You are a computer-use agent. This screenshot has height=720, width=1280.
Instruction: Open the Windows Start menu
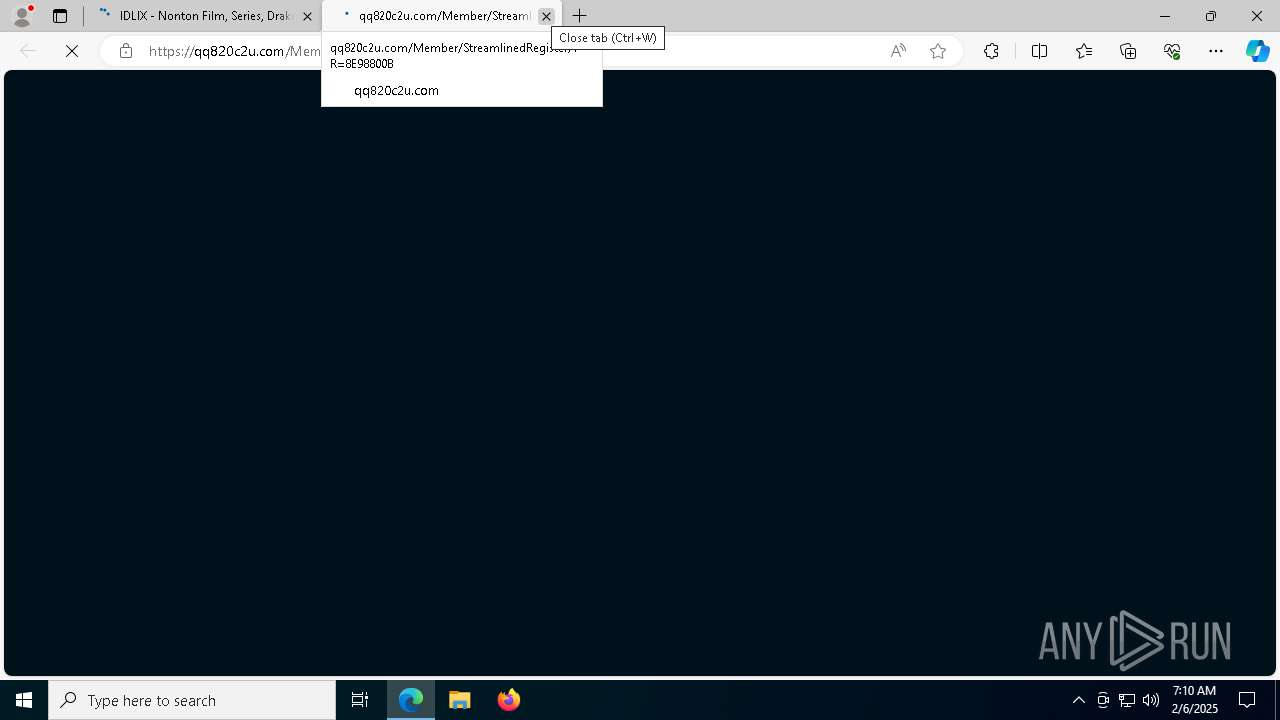point(24,700)
